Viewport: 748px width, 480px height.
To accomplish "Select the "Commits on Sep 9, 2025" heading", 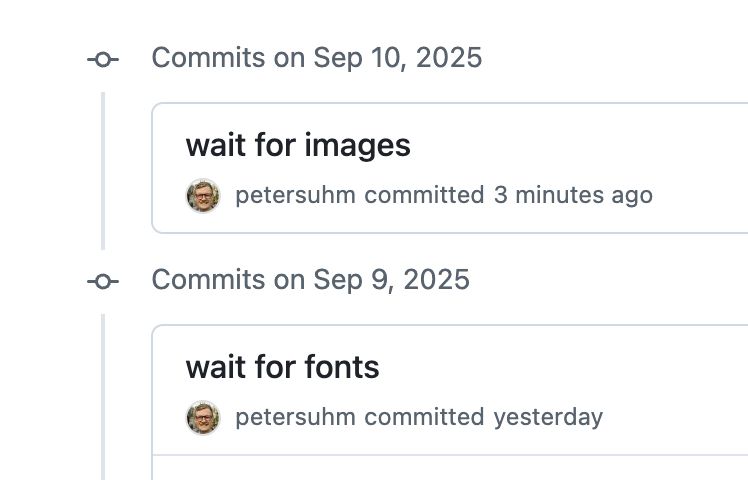I will coord(310,280).
